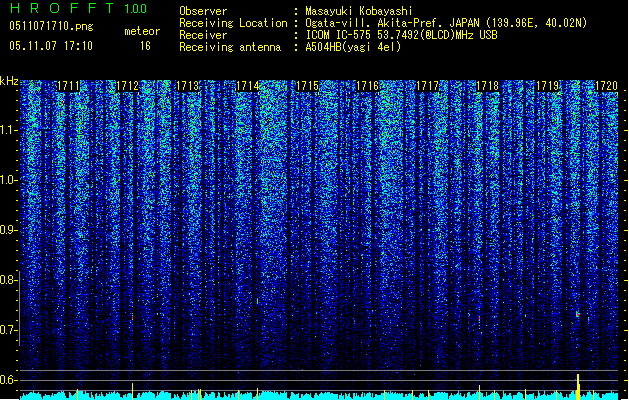629x400 pixels.
Task: Click the 1711 time marker
Action: (x=68, y=86)
